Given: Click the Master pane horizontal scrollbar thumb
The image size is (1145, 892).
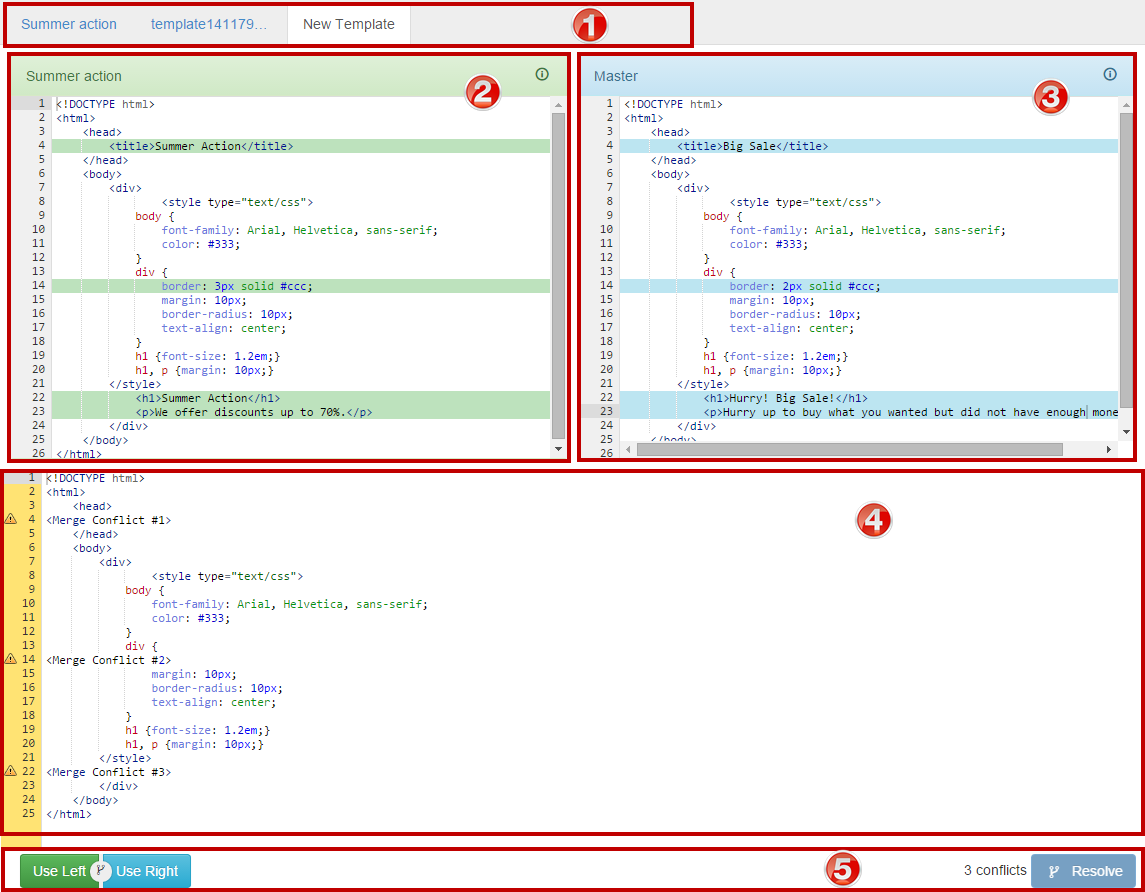Looking at the screenshot, I should click(x=849, y=449).
